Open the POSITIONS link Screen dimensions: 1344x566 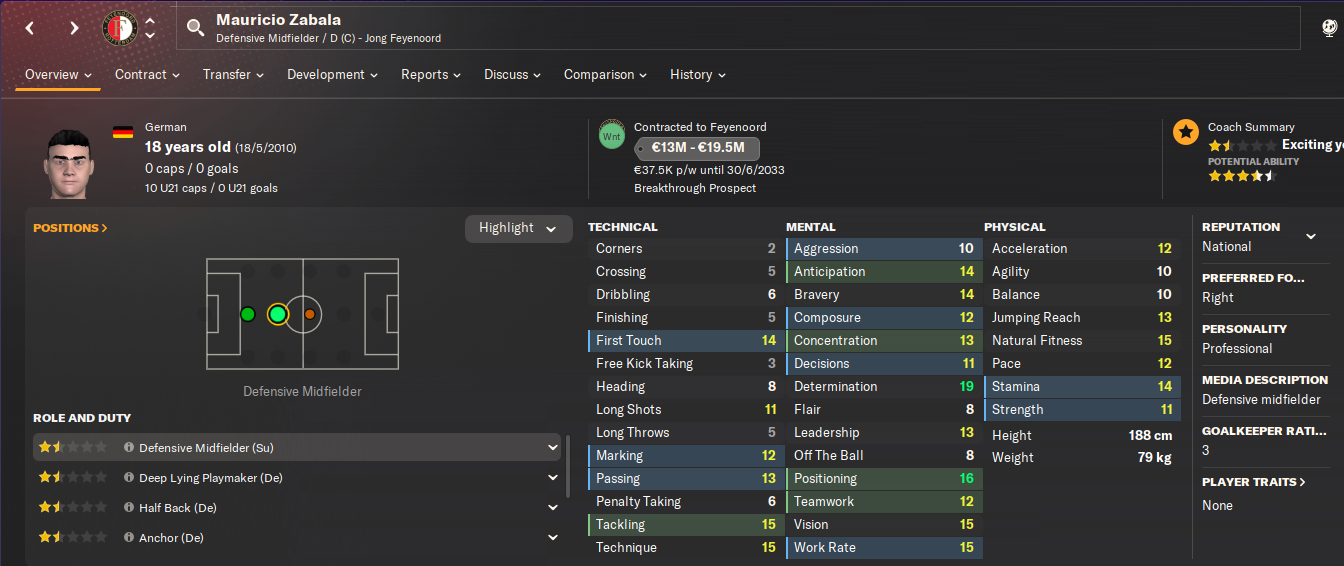pyautogui.click(x=70, y=228)
